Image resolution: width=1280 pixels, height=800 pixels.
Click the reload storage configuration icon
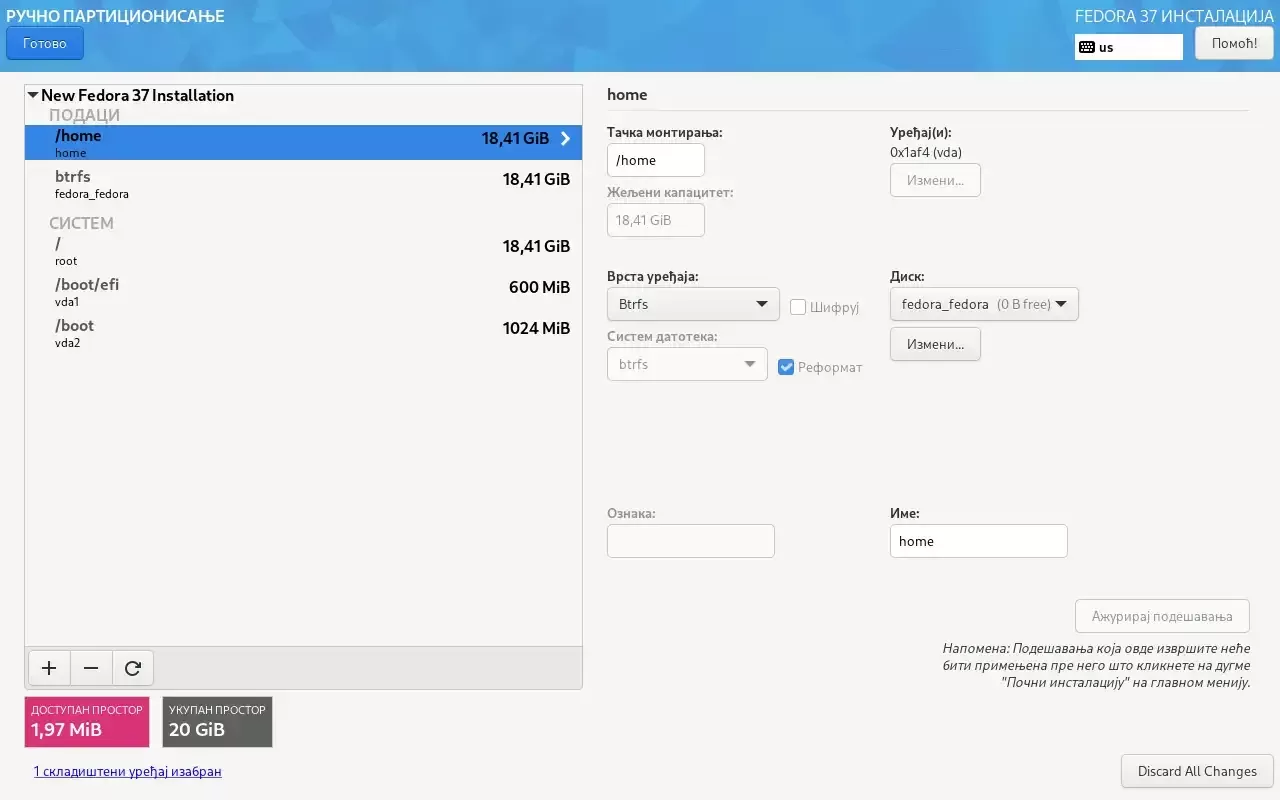click(133, 668)
